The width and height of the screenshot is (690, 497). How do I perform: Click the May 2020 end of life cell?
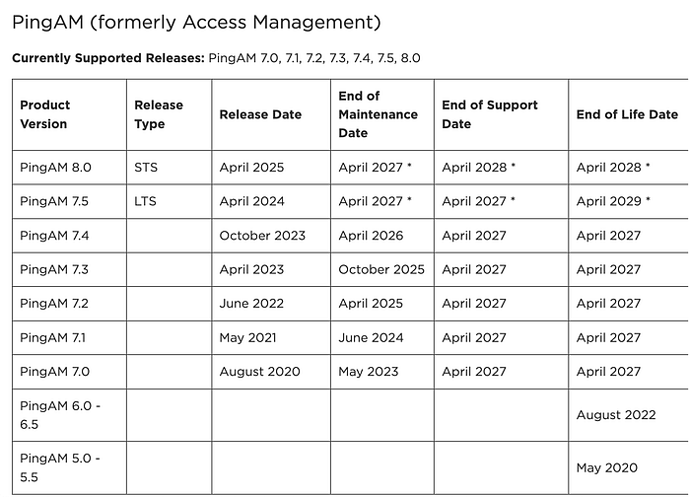606,467
